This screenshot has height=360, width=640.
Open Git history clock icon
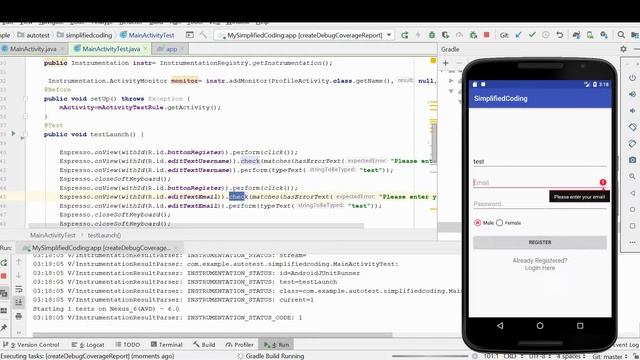[x=546, y=35]
